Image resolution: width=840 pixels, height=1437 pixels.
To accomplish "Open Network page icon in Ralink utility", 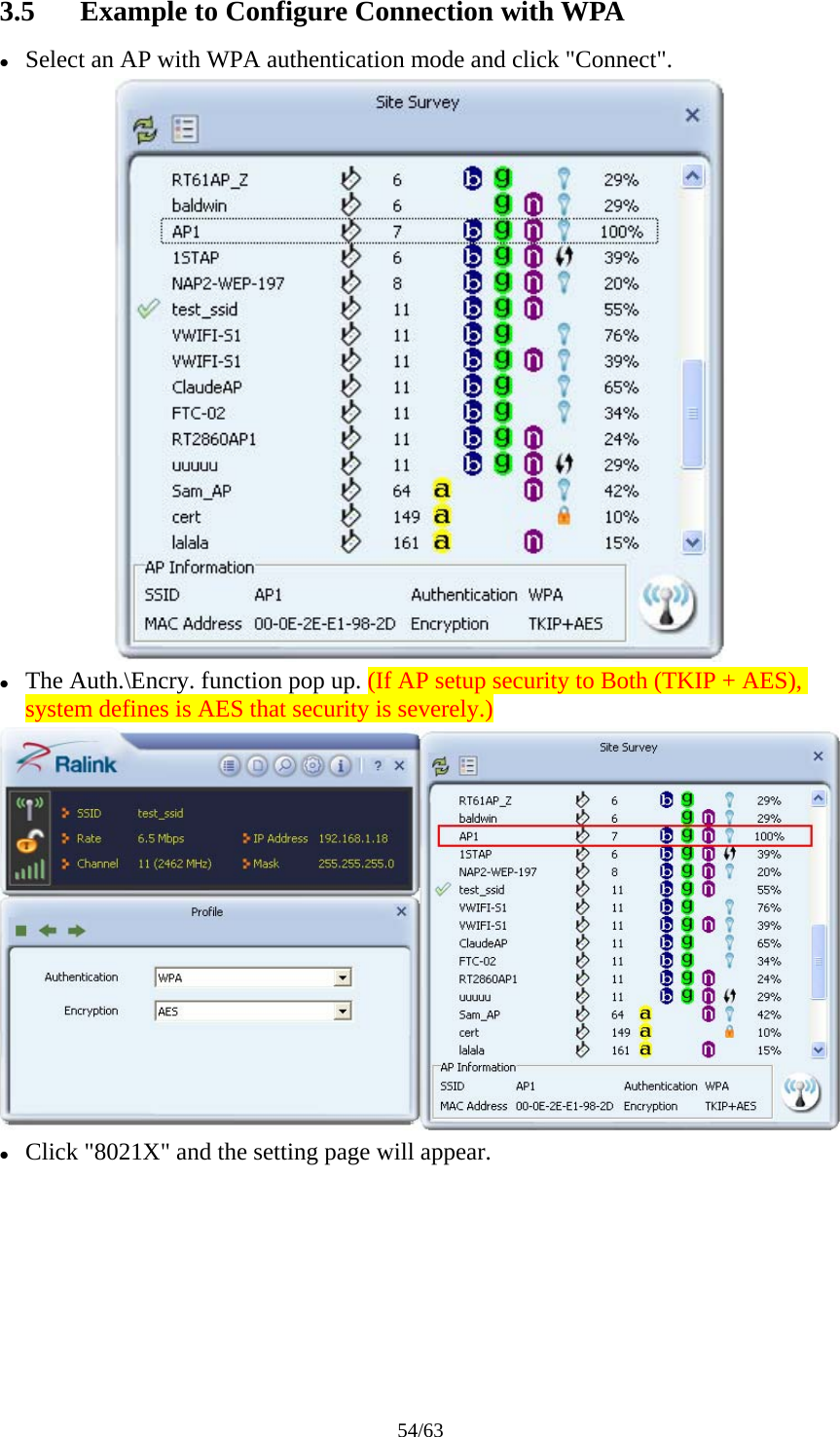I will [258, 766].
